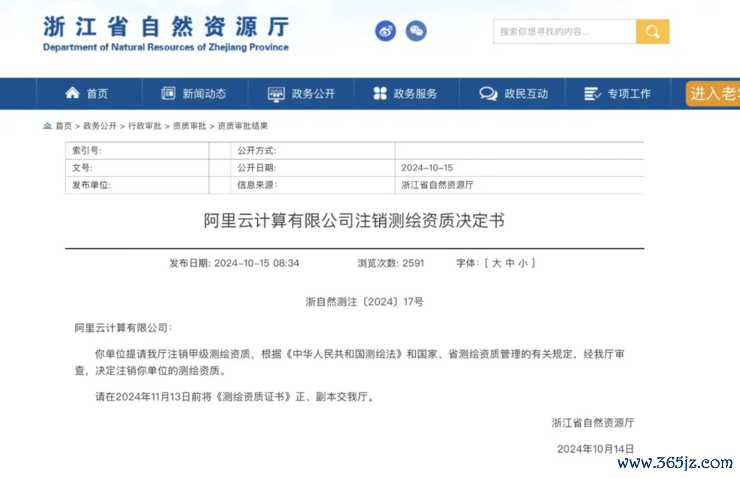Click the newspaper icon beside 新闻动态
This screenshot has height=478, width=740.
coord(168,93)
